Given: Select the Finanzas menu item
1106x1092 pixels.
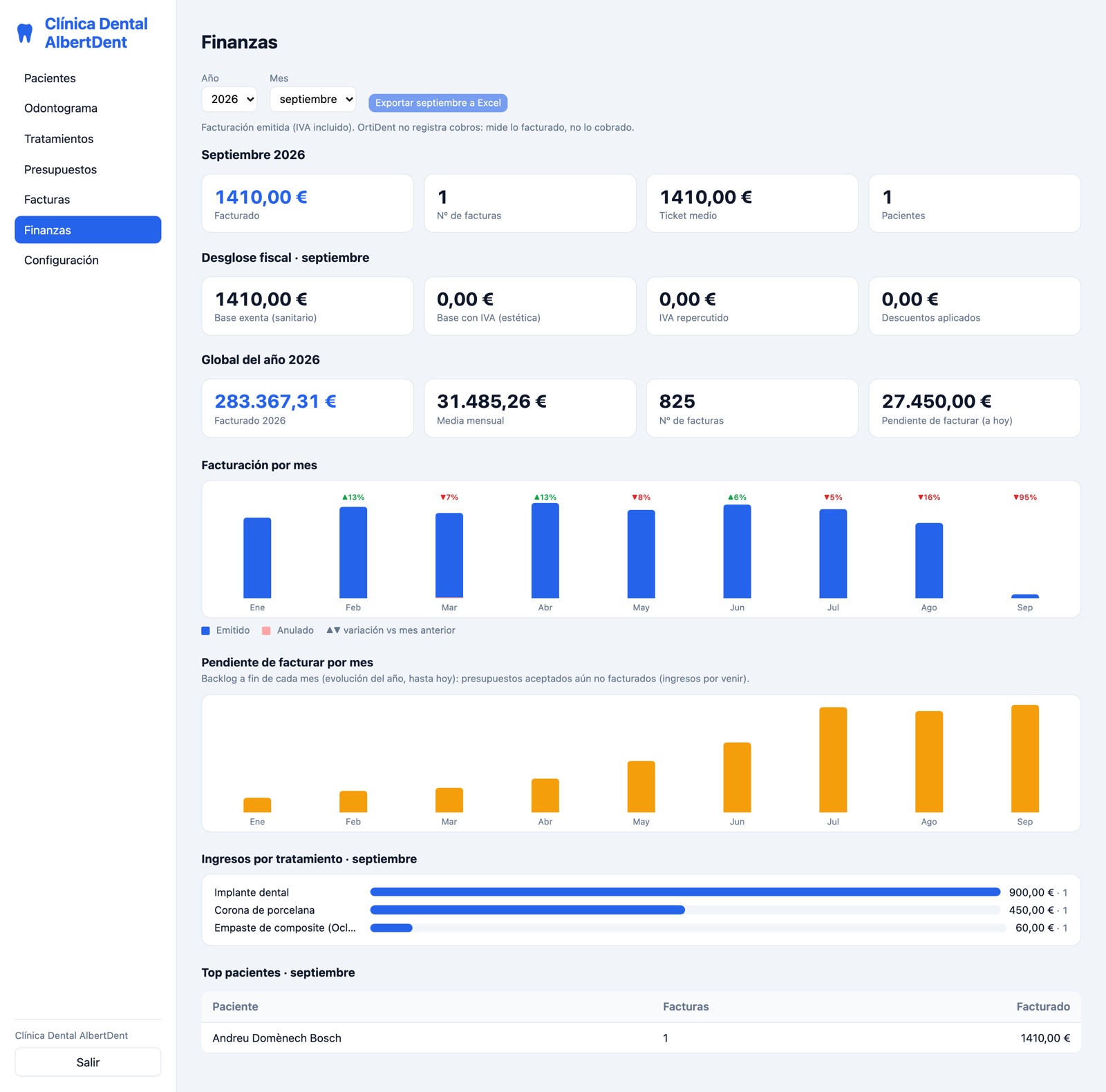Looking at the screenshot, I should coord(88,230).
